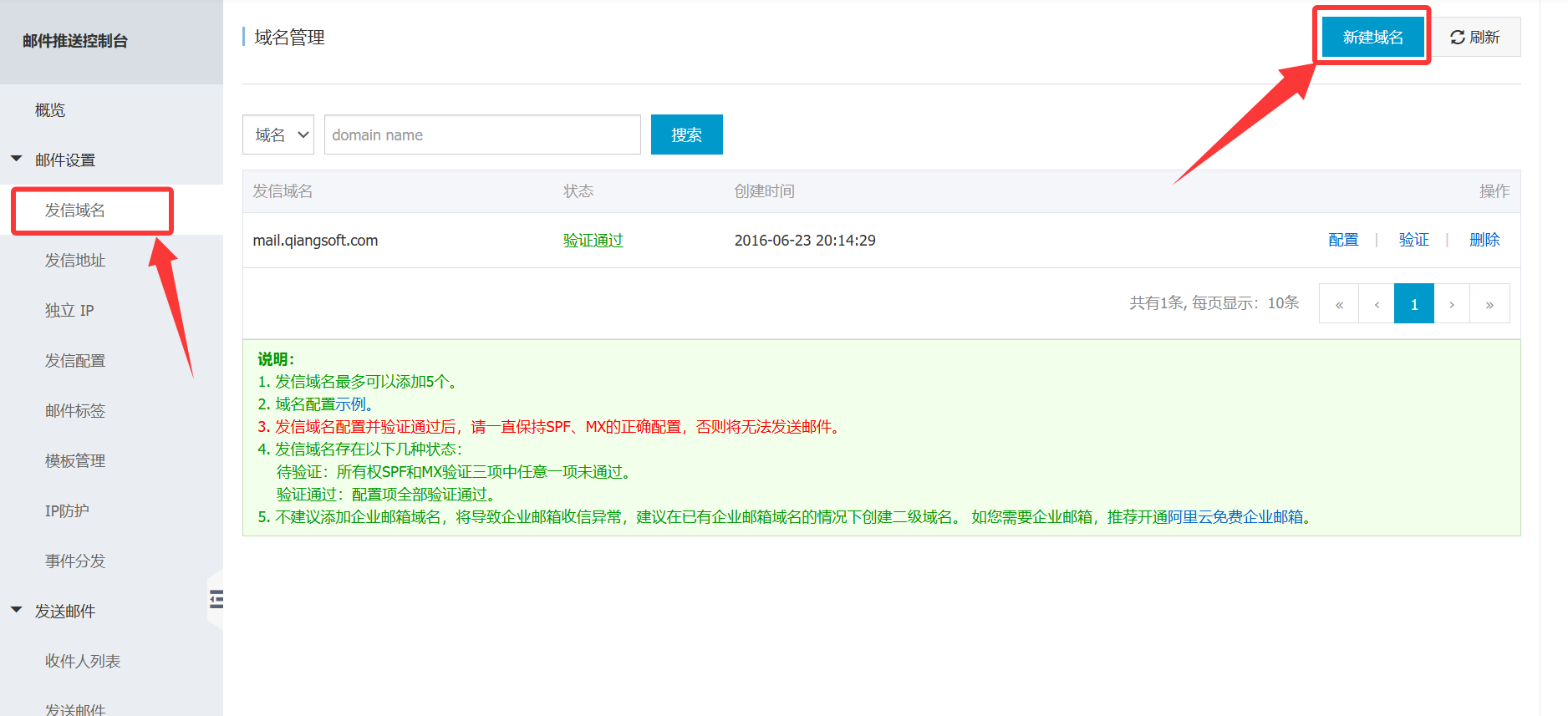Go to previous page with ‹ arrow
The height and width of the screenshot is (716, 1568).
tap(1377, 304)
